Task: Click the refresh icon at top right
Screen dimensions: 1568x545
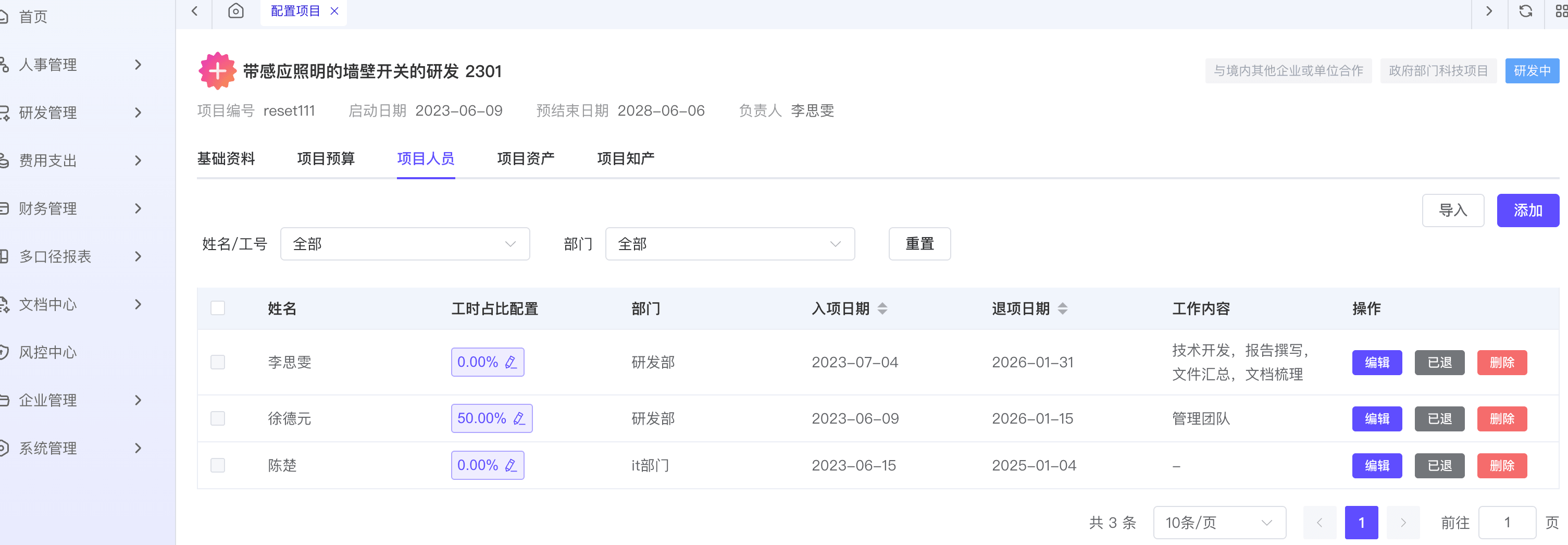Action: (x=1525, y=11)
